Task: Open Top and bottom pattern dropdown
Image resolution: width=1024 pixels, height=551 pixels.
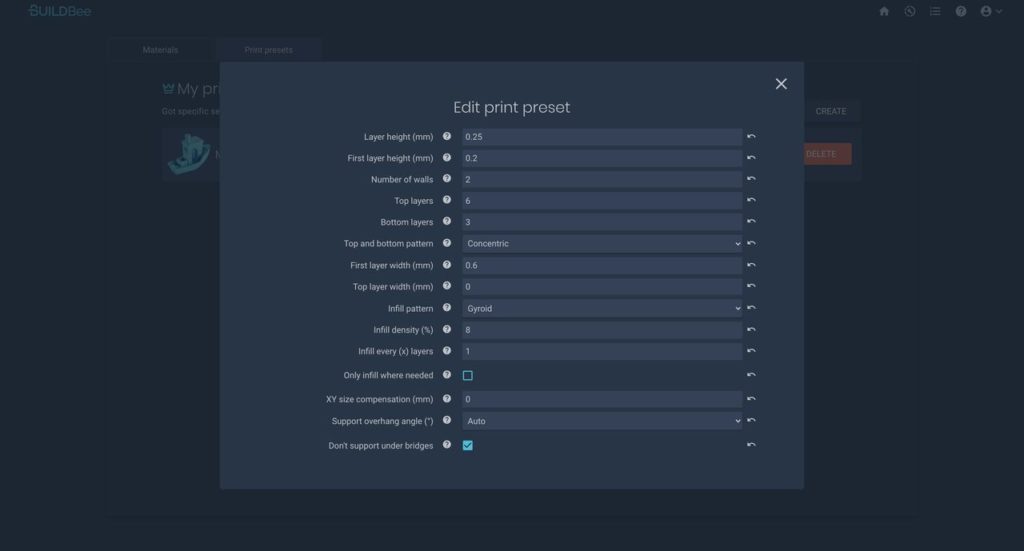Action: (602, 244)
